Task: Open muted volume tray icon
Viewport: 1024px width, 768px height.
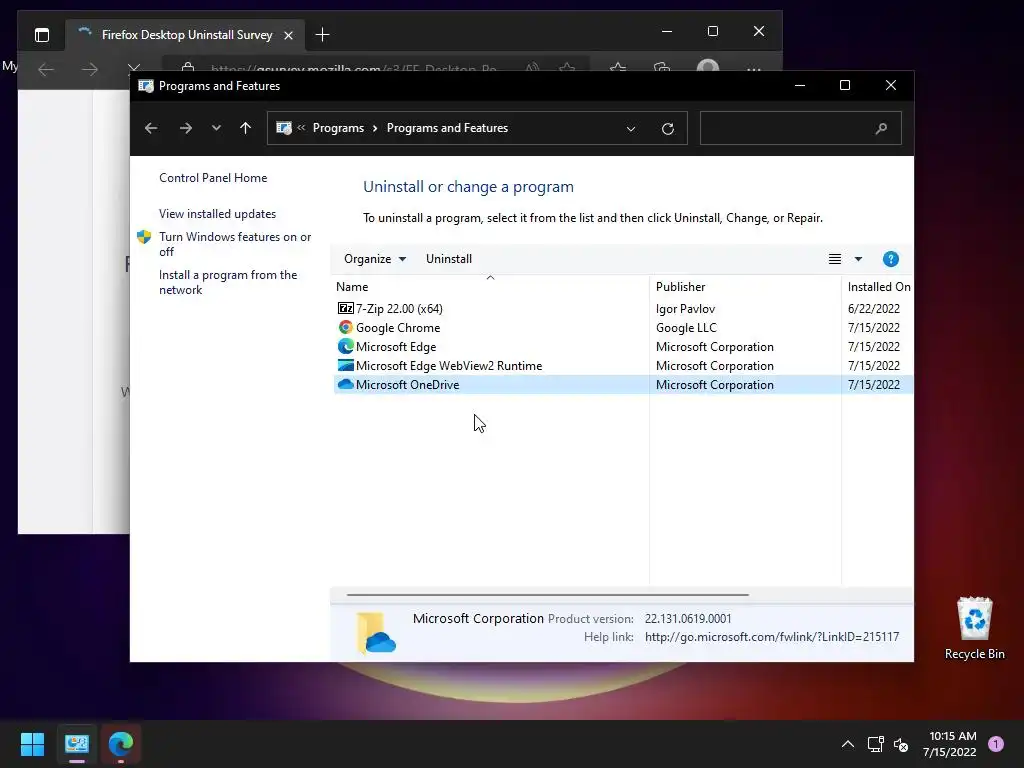Action: (x=901, y=744)
